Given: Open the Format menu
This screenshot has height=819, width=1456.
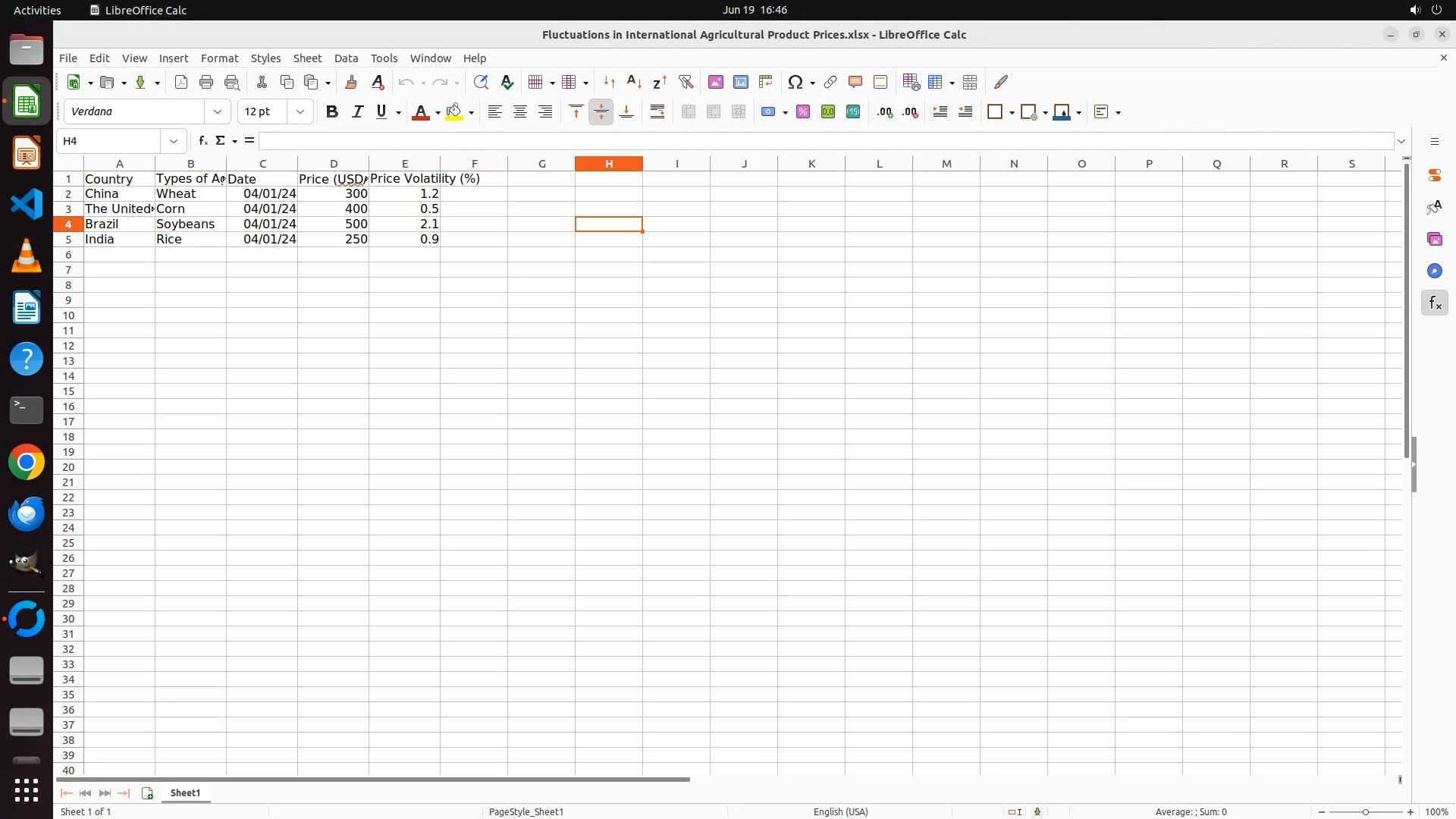Looking at the screenshot, I should tap(219, 58).
